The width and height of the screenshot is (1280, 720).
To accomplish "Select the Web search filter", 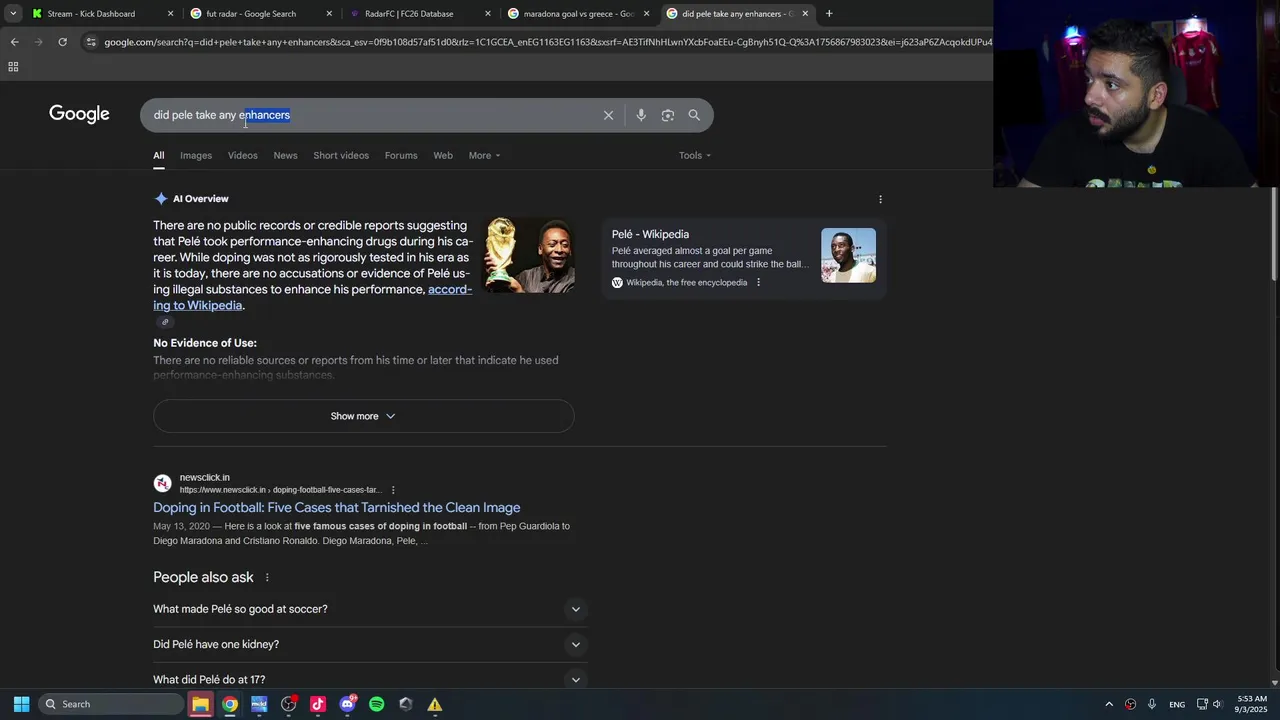I will point(443,155).
